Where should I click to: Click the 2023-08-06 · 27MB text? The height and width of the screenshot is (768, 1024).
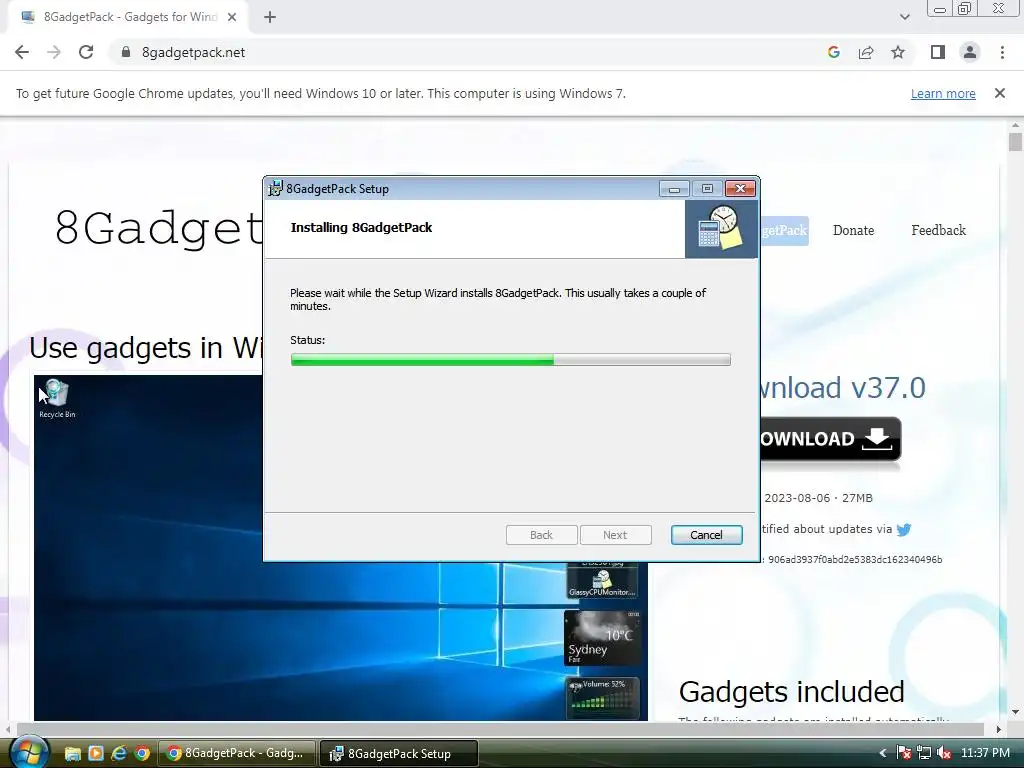818,498
